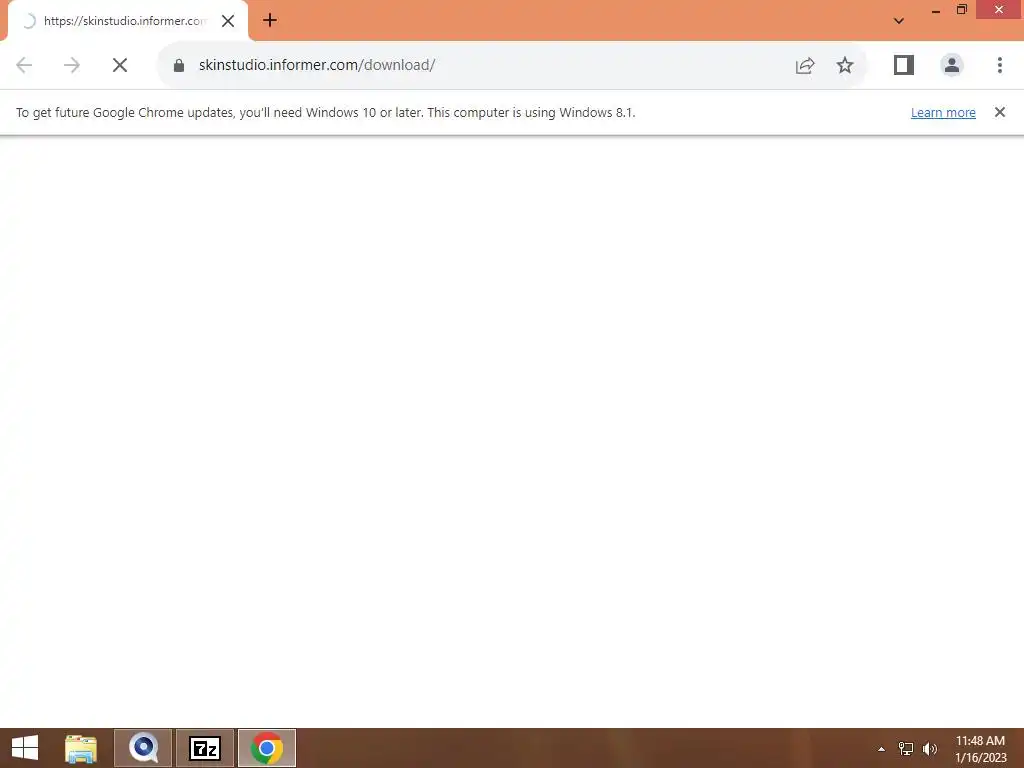Bookmark this tab with star

pyautogui.click(x=845, y=65)
